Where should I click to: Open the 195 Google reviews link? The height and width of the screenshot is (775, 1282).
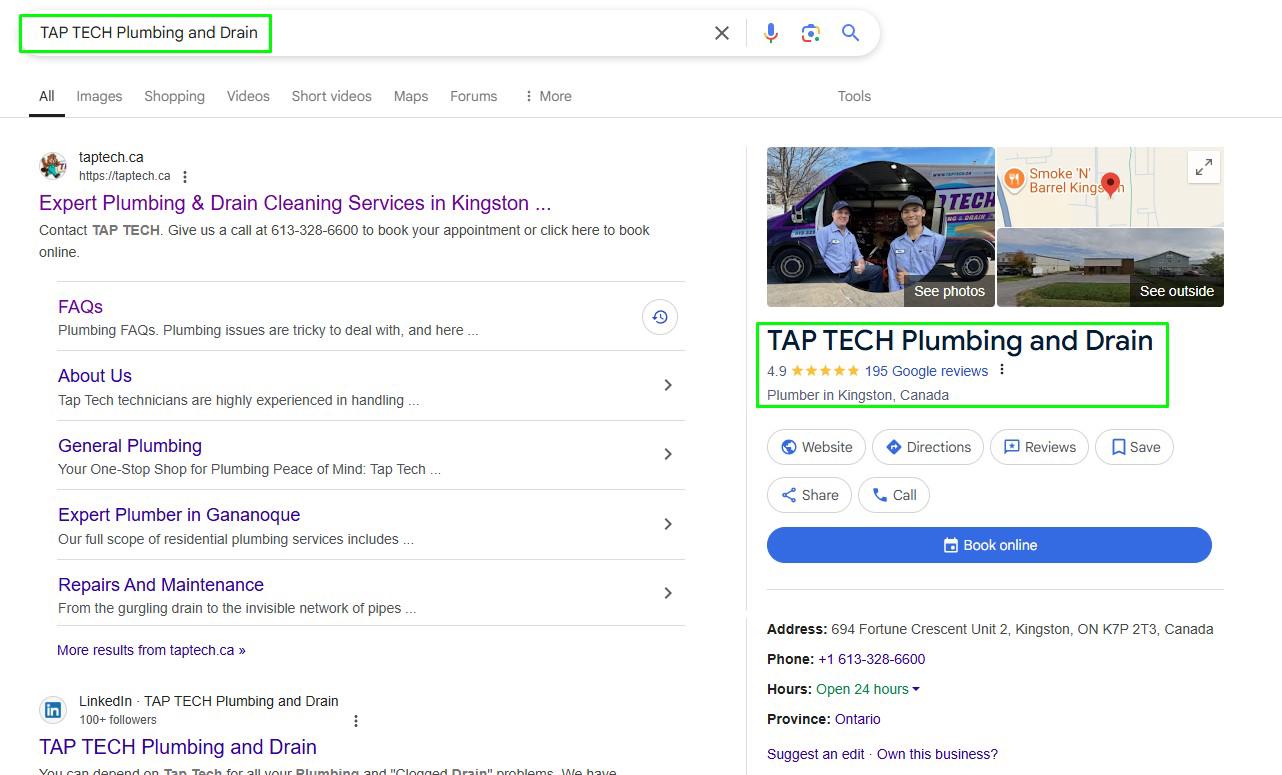[926, 371]
